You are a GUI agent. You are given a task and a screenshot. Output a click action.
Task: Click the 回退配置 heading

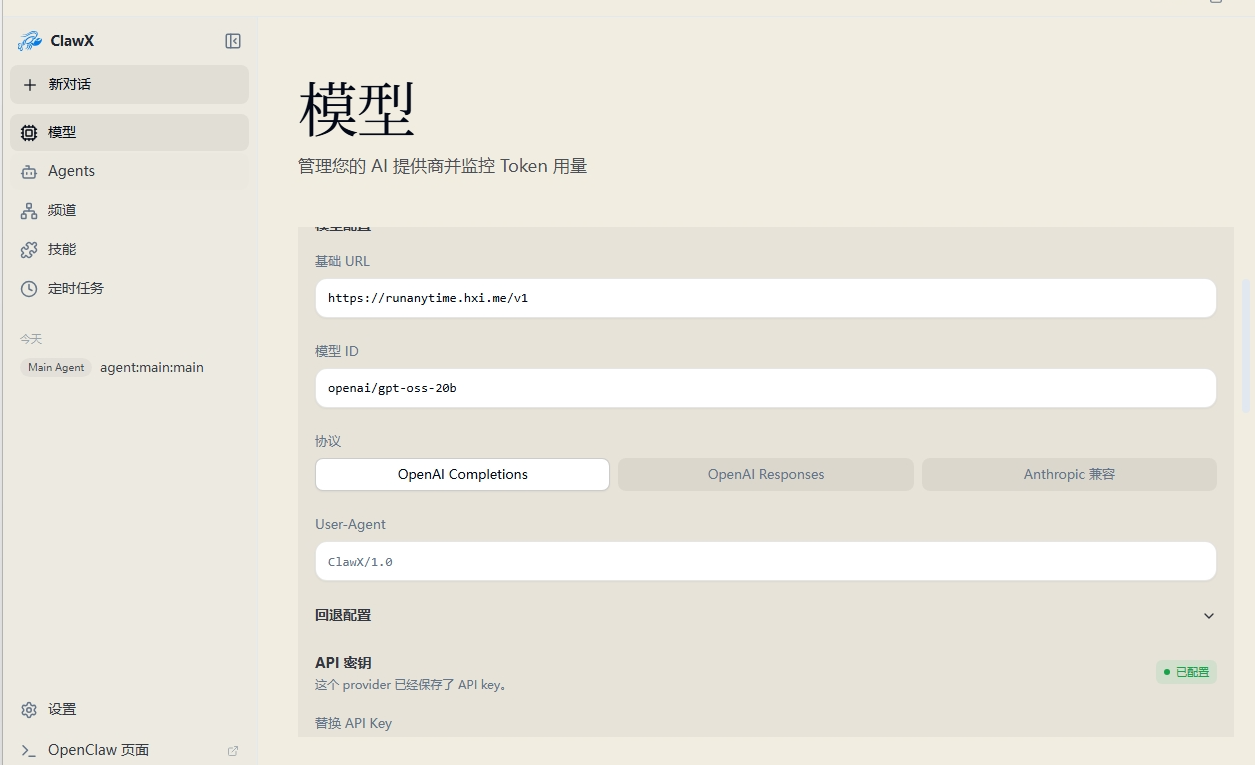[343, 615]
